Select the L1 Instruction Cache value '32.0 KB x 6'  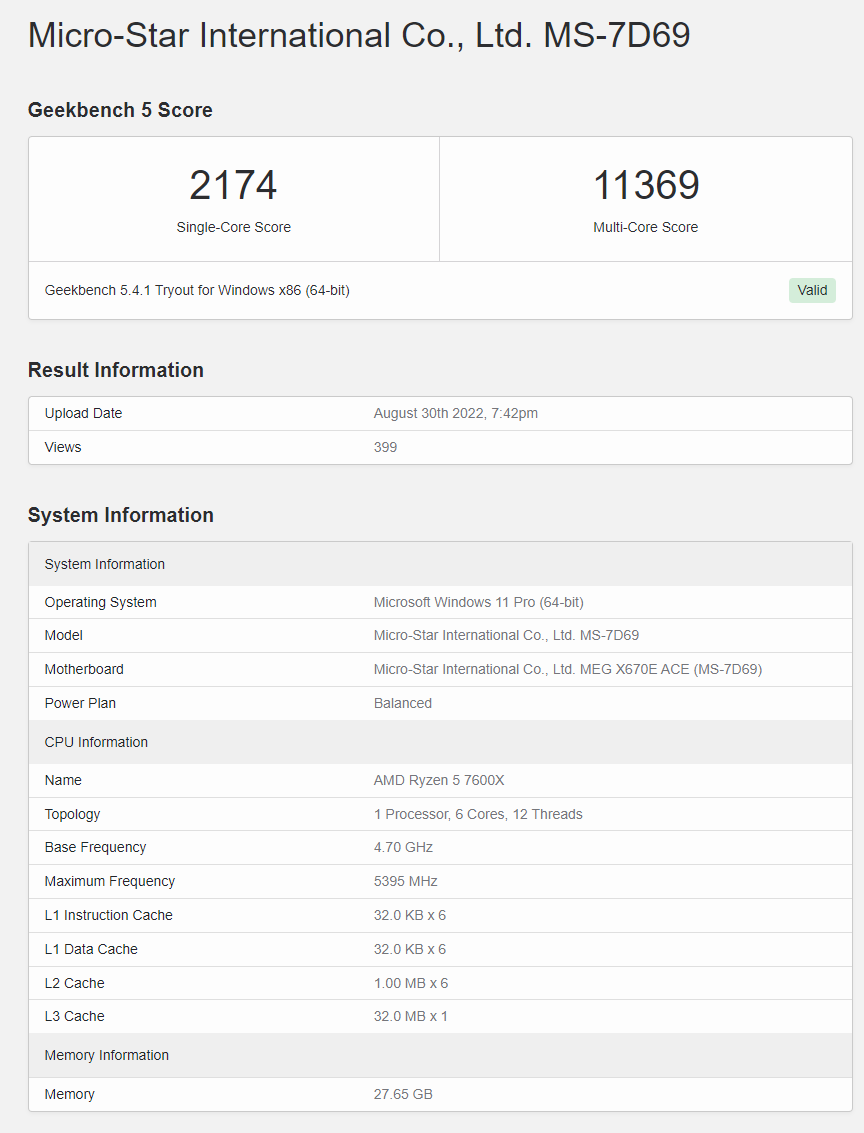click(x=410, y=916)
